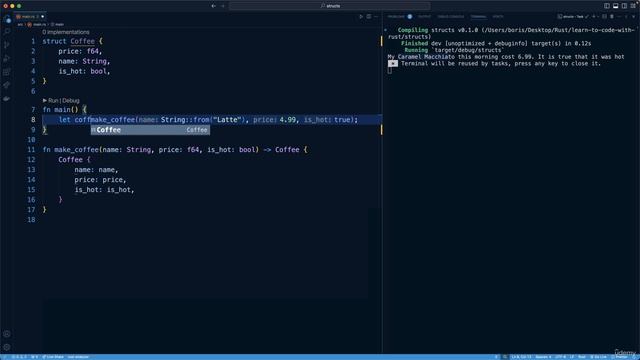Open the new terminal launch profile dropdown
Image resolution: width=640 pixels, height=360 pixels.
[x=598, y=17]
